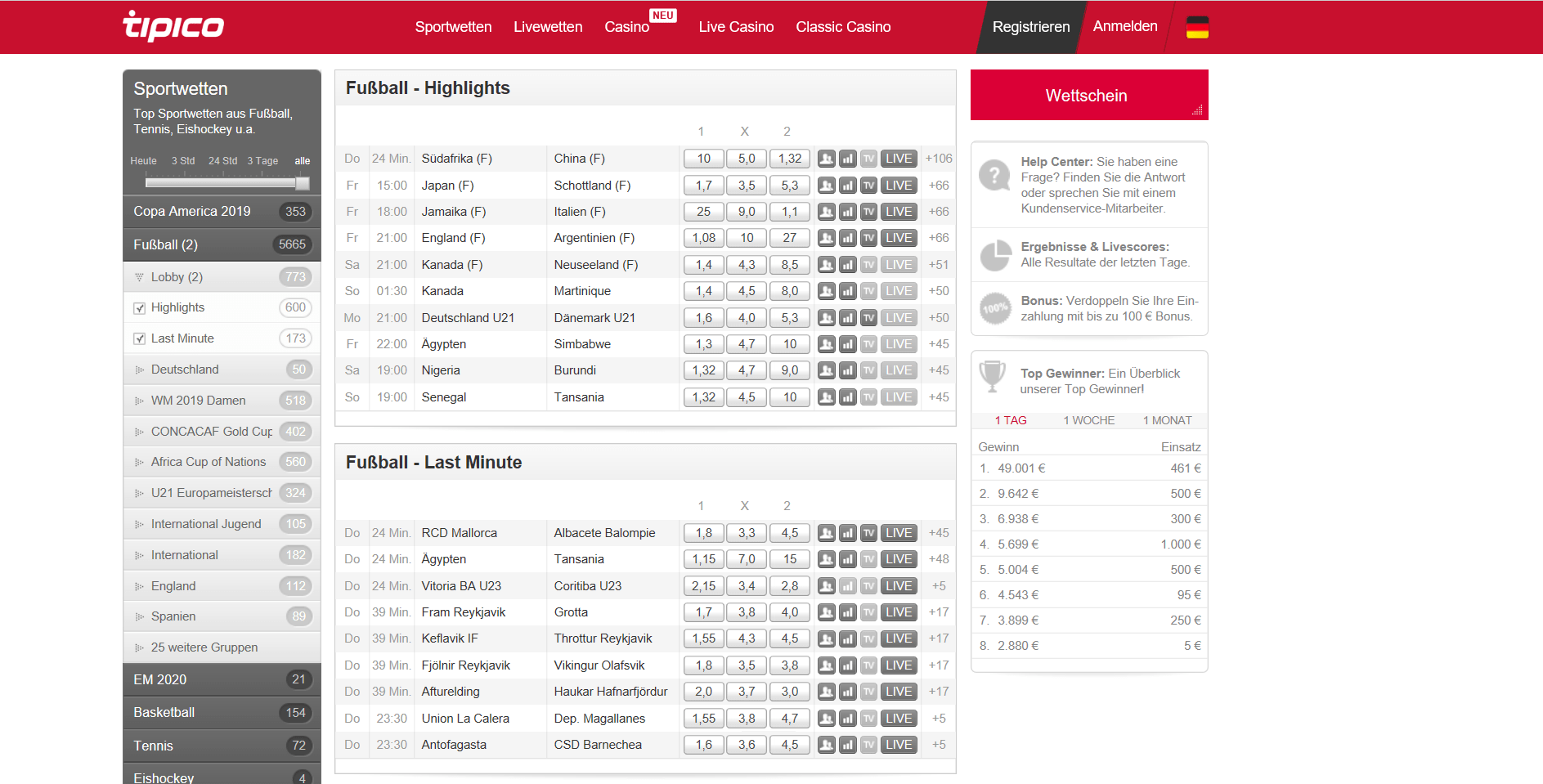Viewport: 1543px width, 784px height.
Task: Click LIVE badge for Jamaika (F) match
Action: tap(898, 212)
